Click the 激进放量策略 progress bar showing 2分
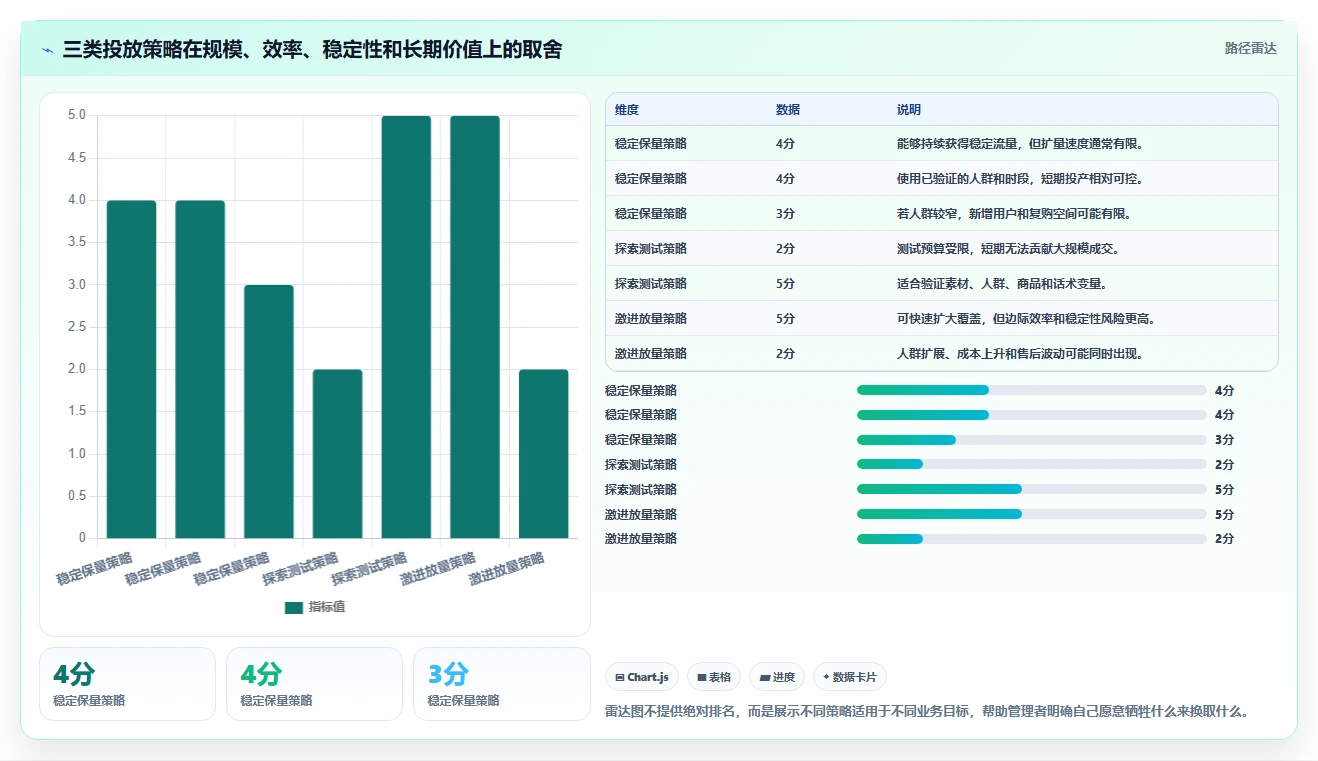The width and height of the screenshot is (1318, 761). click(1031, 539)
